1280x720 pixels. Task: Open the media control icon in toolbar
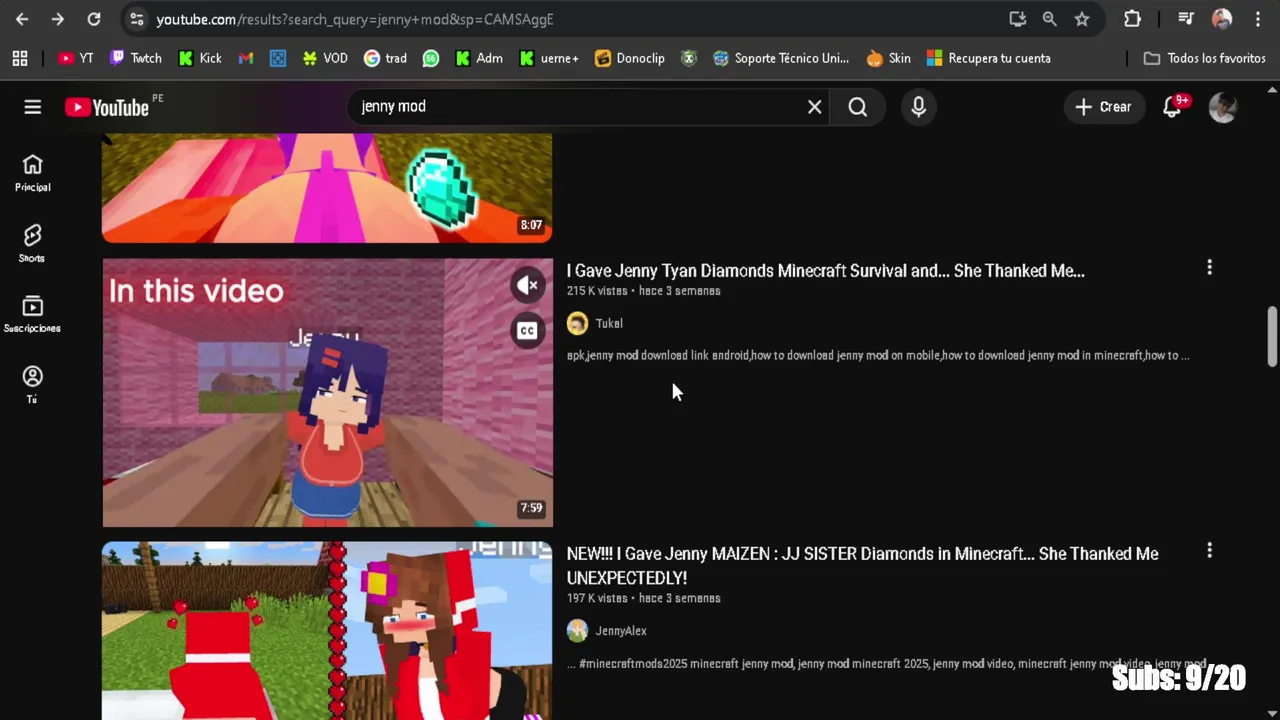pyautogui.click(x=1186, y=19)
